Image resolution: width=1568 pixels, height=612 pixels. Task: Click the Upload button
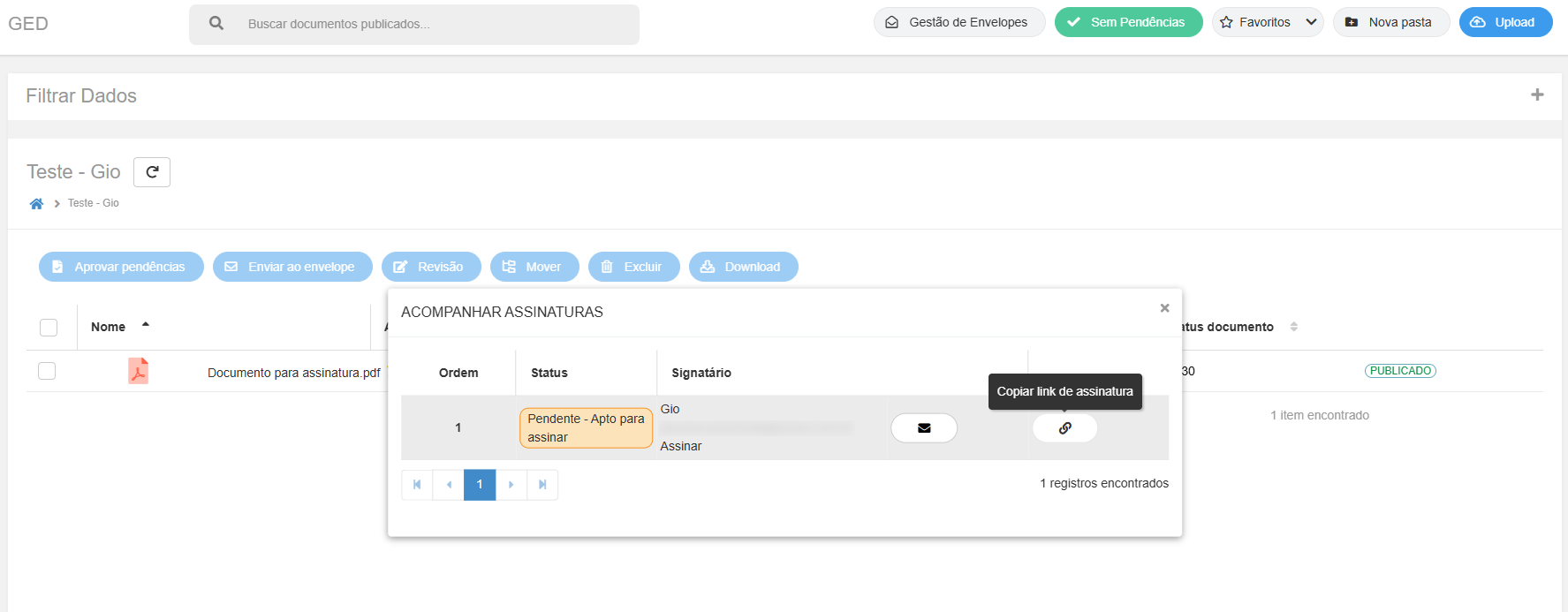click(1505, 22)
